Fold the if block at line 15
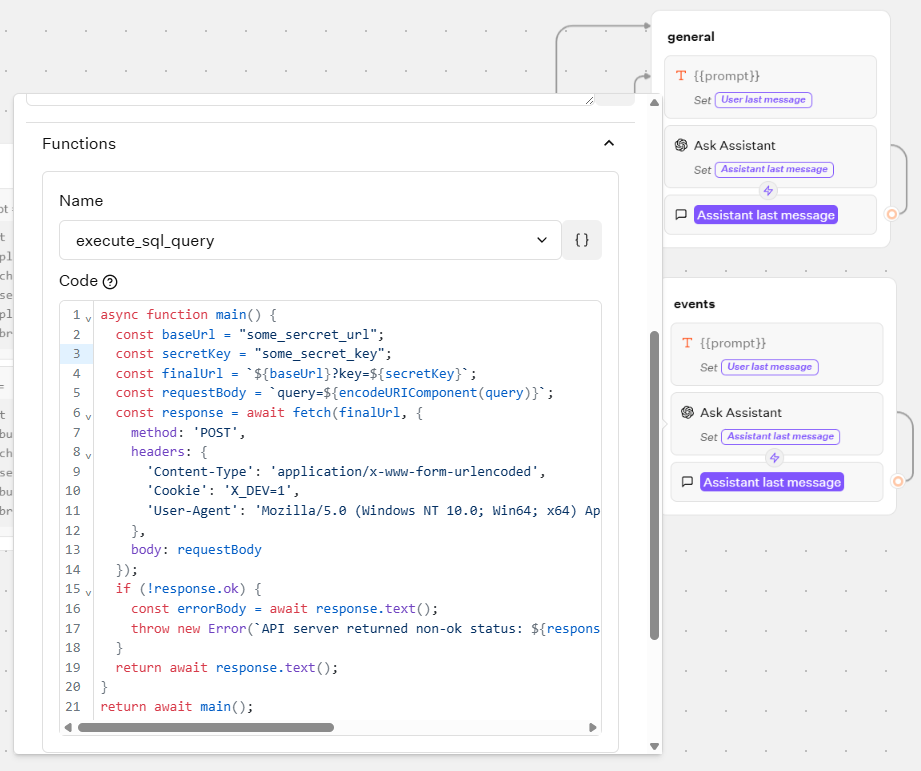This screenshot has width=921, height=771. pyautogui.click(x=88, y=593)
